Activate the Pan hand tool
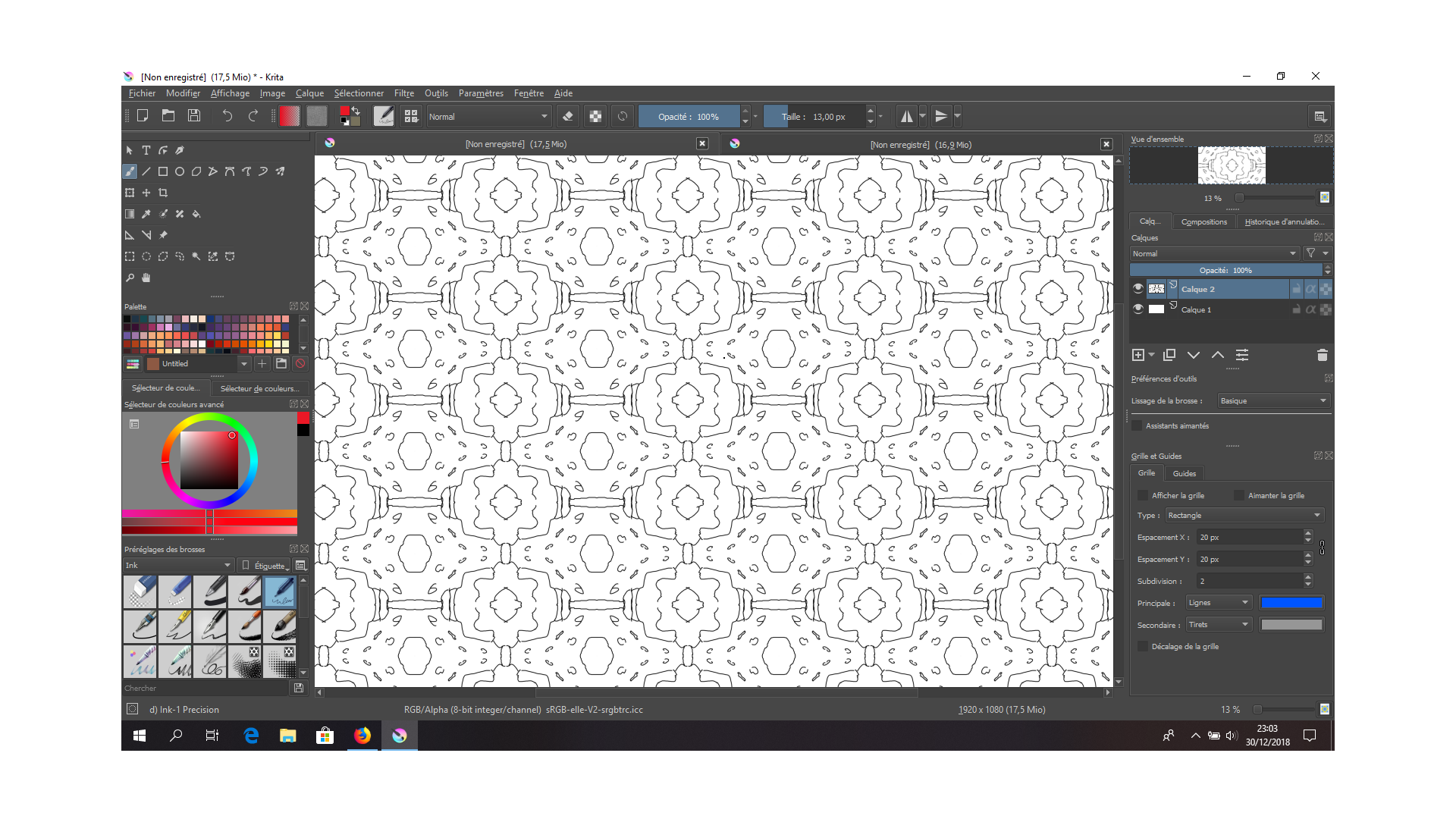This screenshot has height=819, width=1456. point(146,278)
